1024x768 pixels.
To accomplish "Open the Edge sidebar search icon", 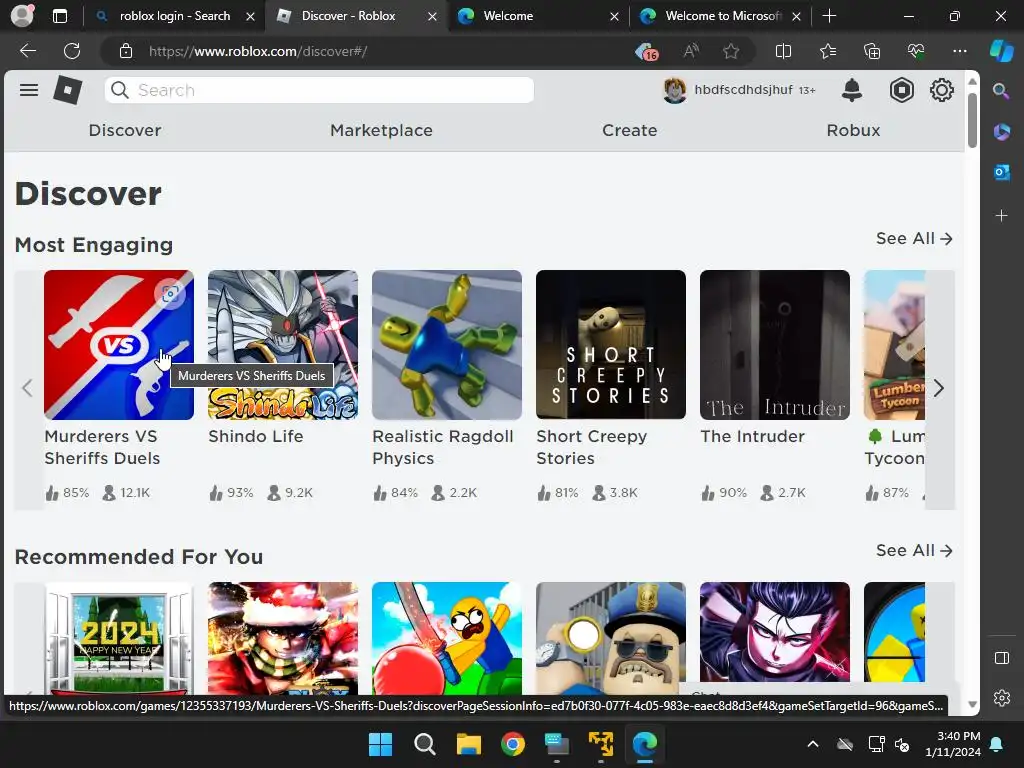I will point(1001,91).
